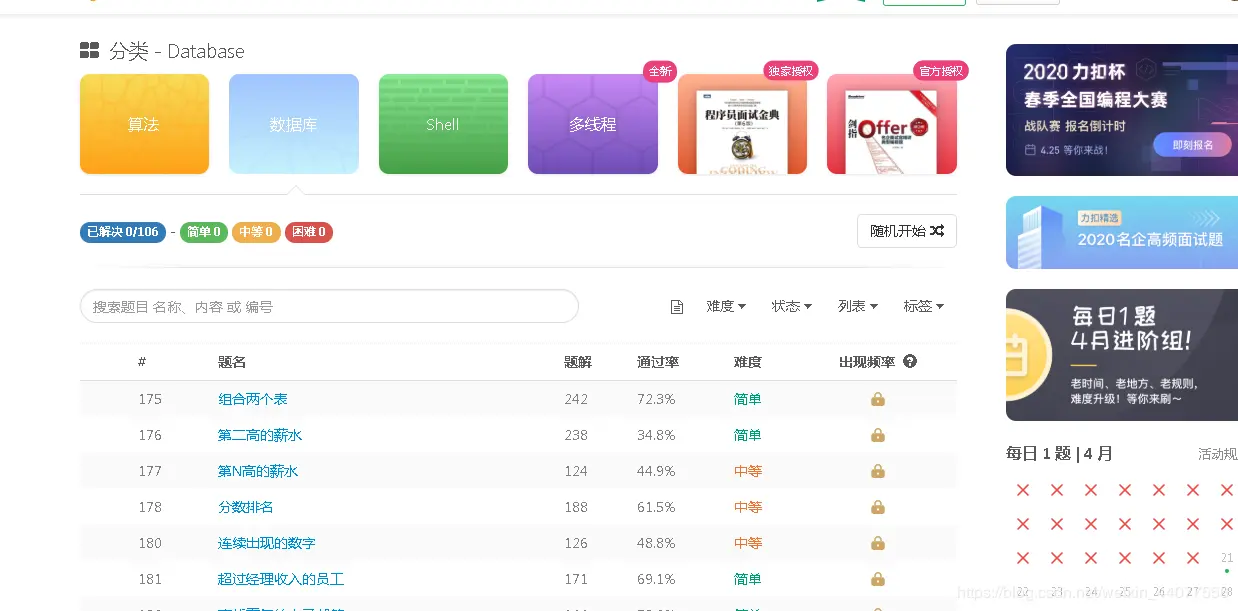The image size is (1238, 611).
Task: Open the Shell category card
Action: click(443, 123)
